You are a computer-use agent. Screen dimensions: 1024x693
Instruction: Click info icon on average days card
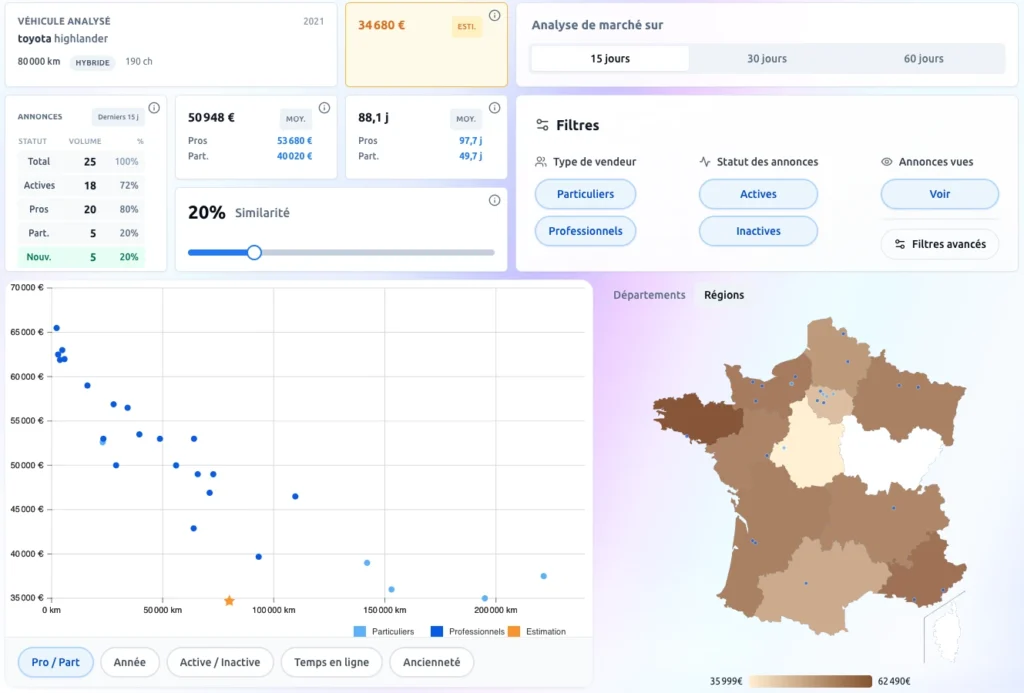tap(494, 108)
